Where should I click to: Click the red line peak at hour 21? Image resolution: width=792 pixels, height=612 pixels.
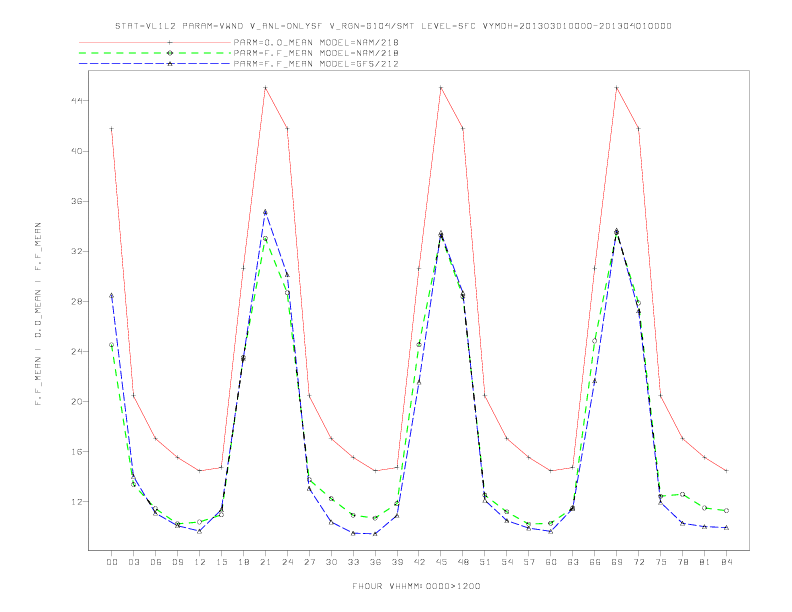(x=265, y=88)
